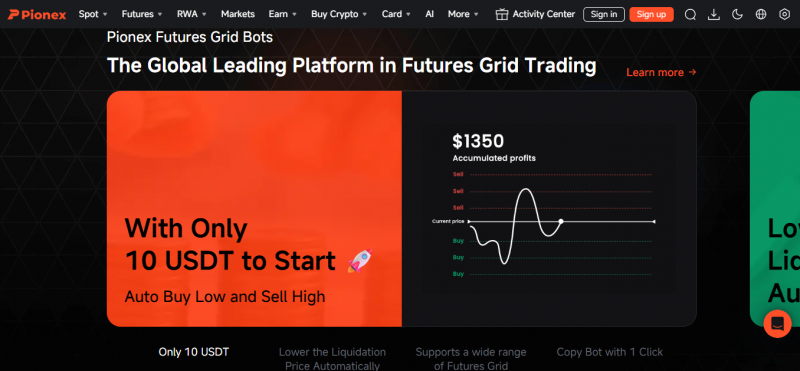Click the Sign in button
Screen dimensions: 800x371
click(x=604, y=14)
